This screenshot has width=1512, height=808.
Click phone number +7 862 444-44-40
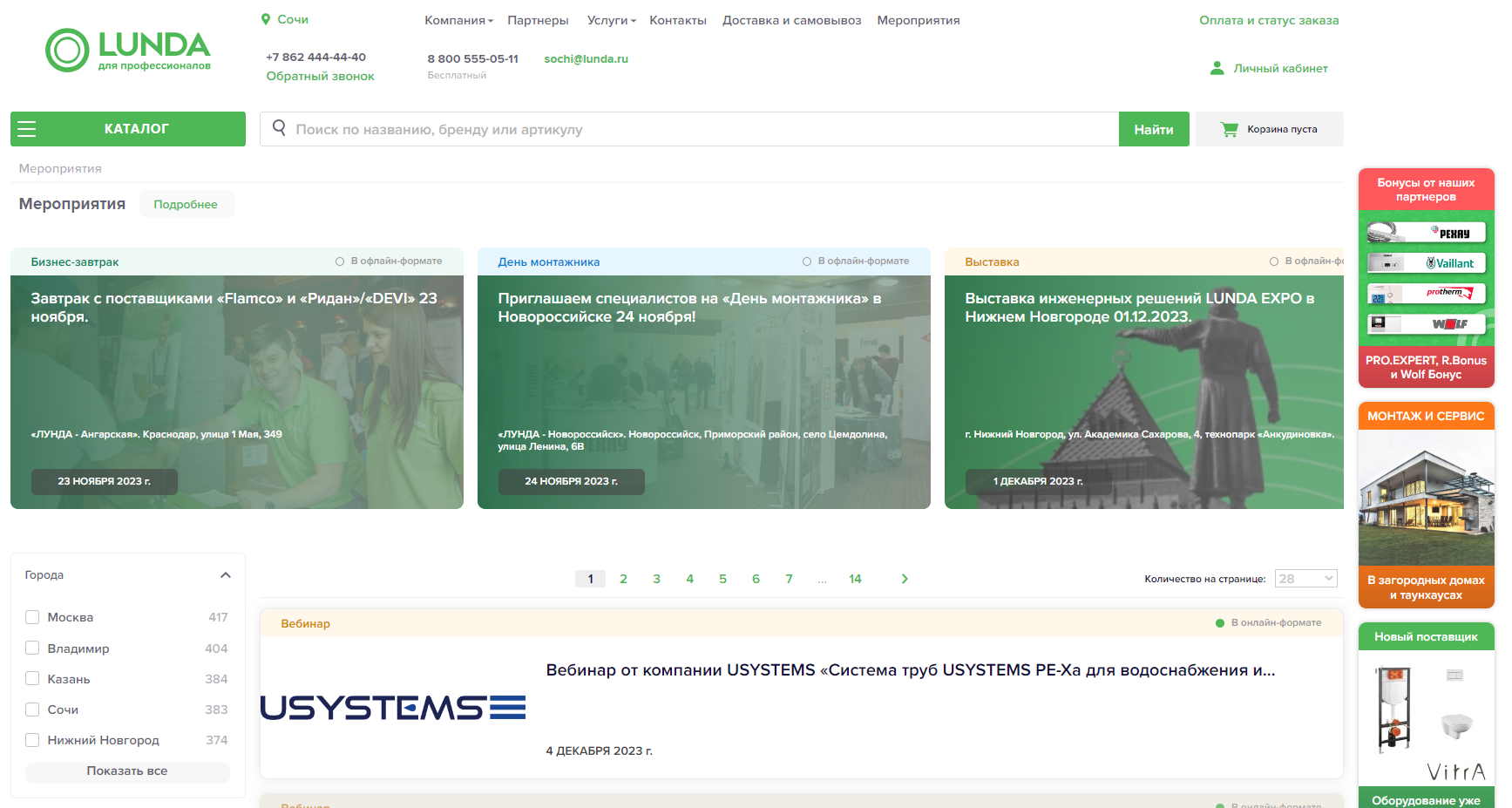(x=315, y=57)
